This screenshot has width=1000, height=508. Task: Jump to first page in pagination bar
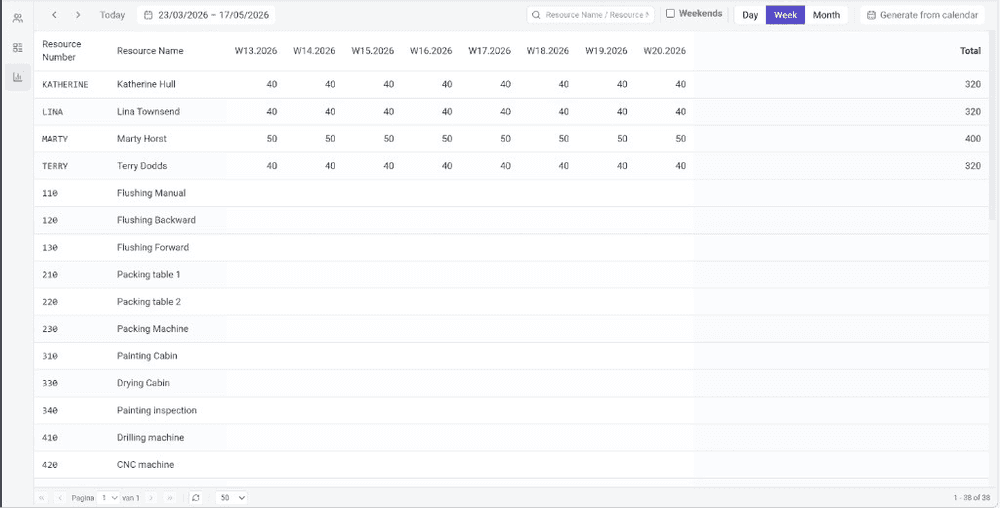[41, 497]
